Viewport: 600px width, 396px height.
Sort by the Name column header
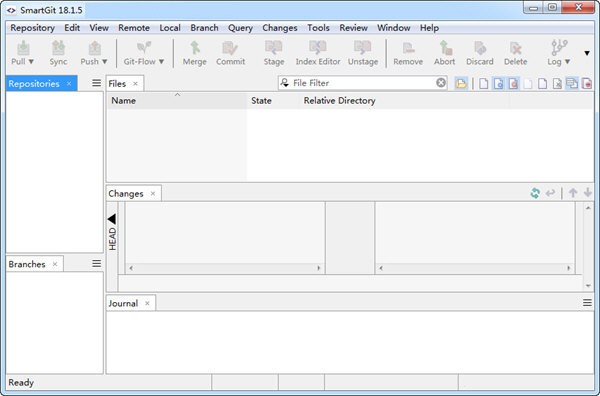click(177, 101)
